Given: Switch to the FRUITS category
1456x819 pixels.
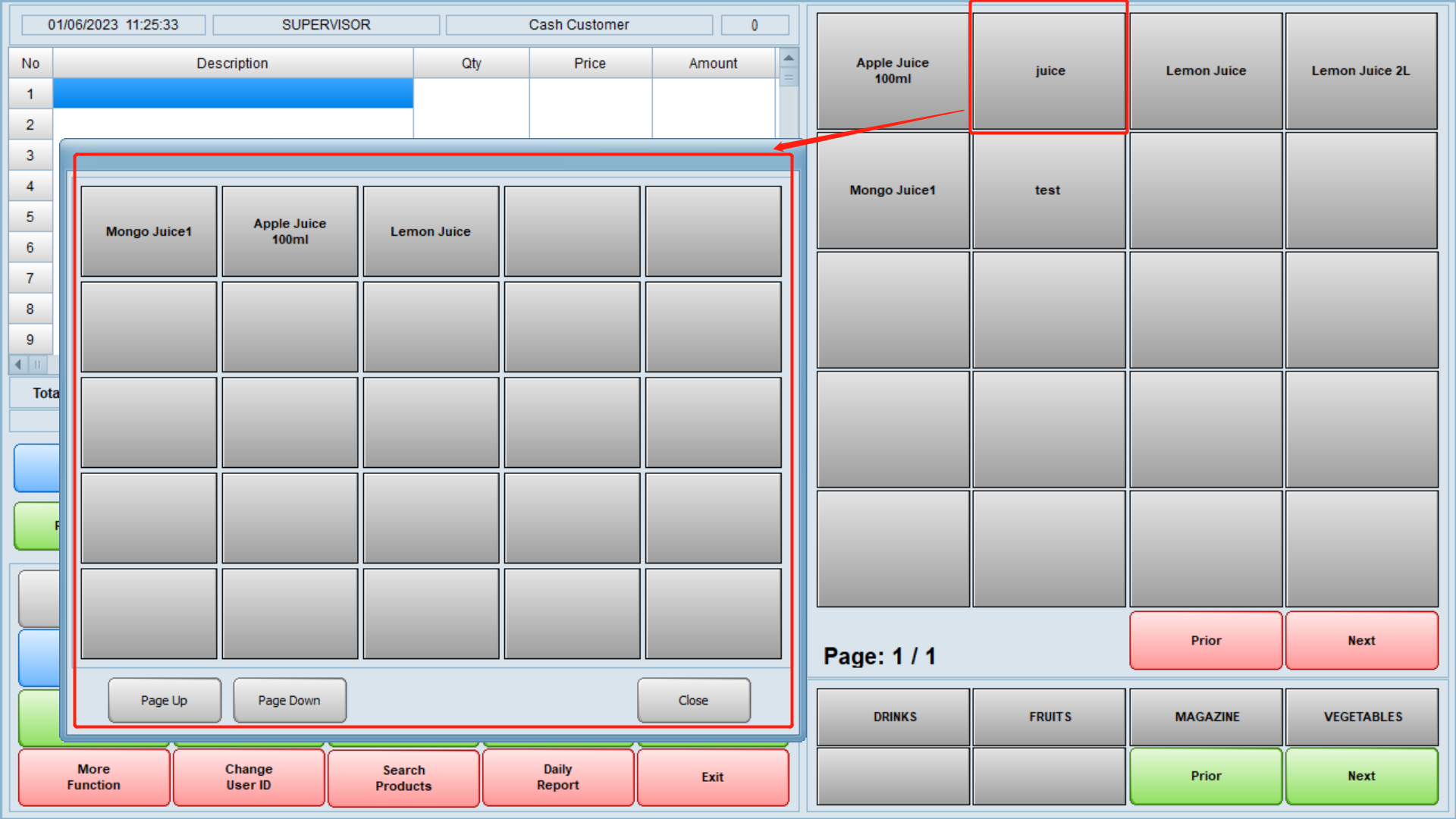Looking at the screenshot, I should click(1049, 716).
